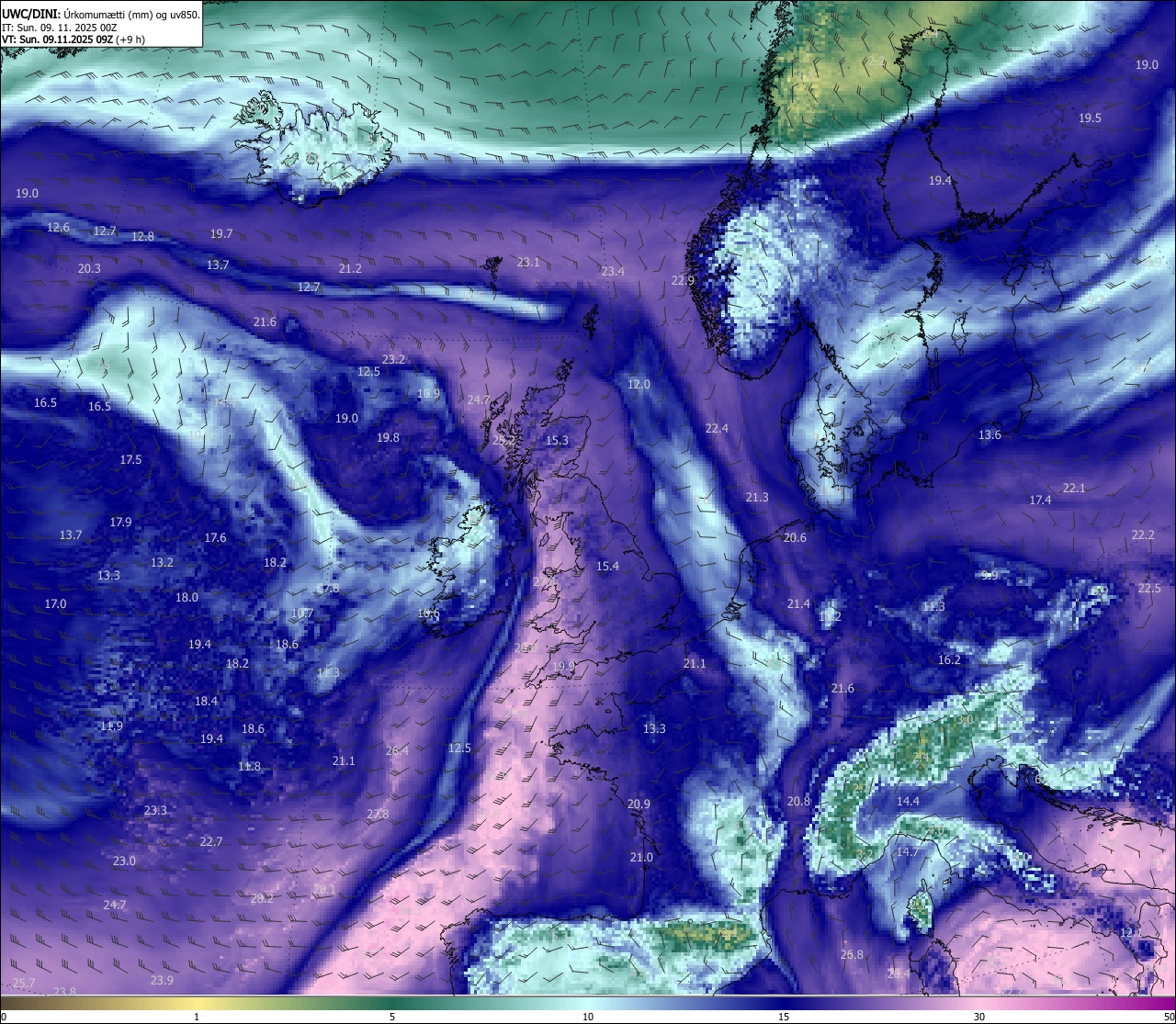Image resolution: width=1176 pixels, height=1024 pixels.
Task: Click the map value 23.4
Action: (613, 271)
